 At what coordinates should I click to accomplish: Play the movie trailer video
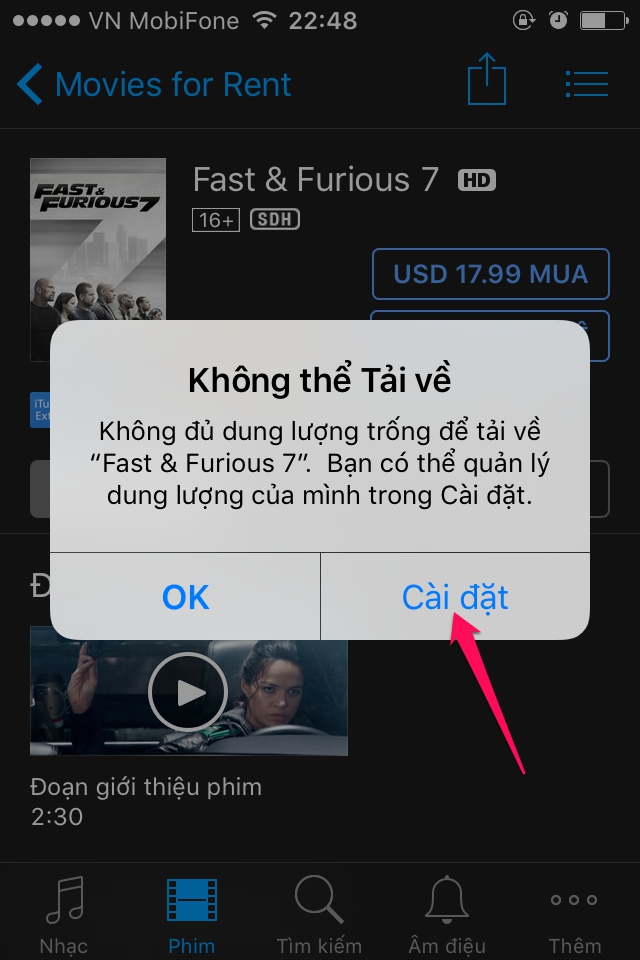point(188,692)
